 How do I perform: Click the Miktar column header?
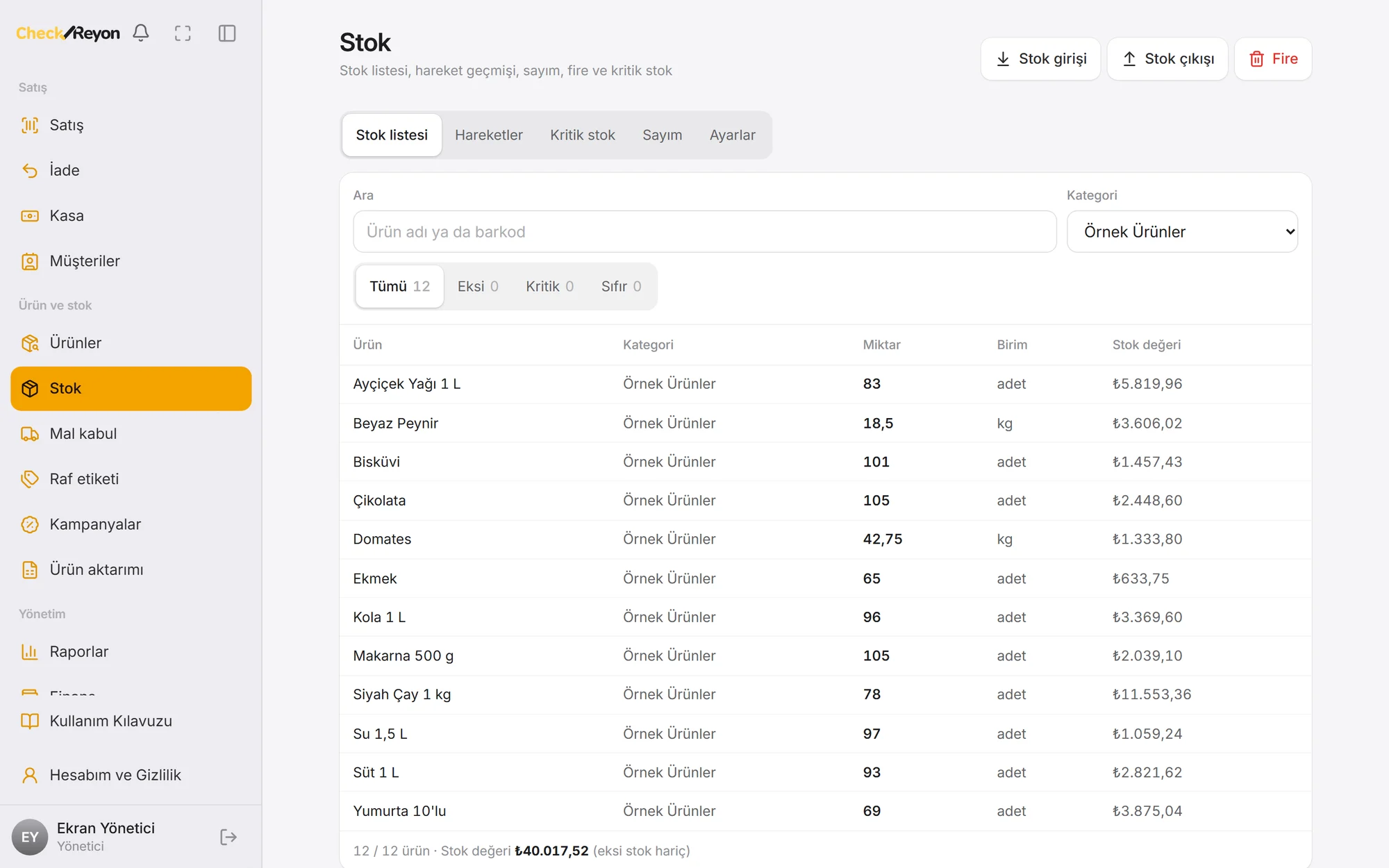click(881, 344)
